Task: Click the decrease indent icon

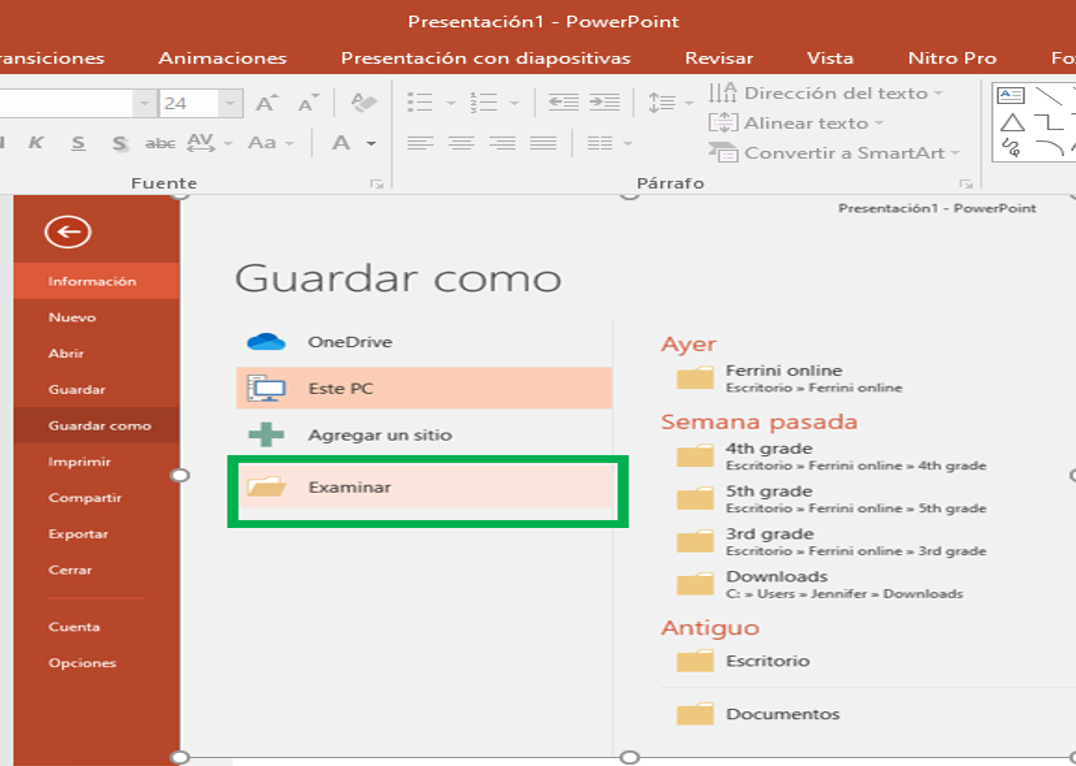Action: click(x=563, y=103)
